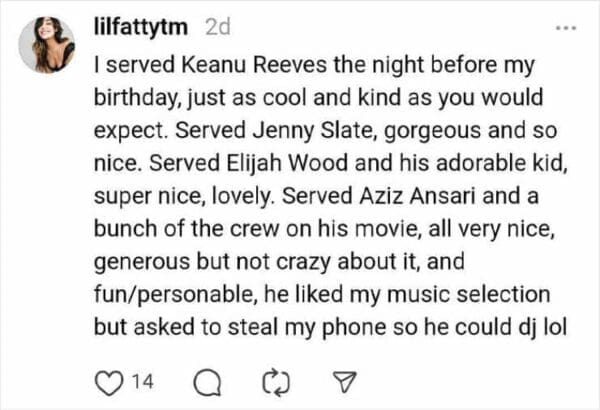
Task: Click the 2d timestamp of the post
Action: pyautogui.click(x=218, y=26)
